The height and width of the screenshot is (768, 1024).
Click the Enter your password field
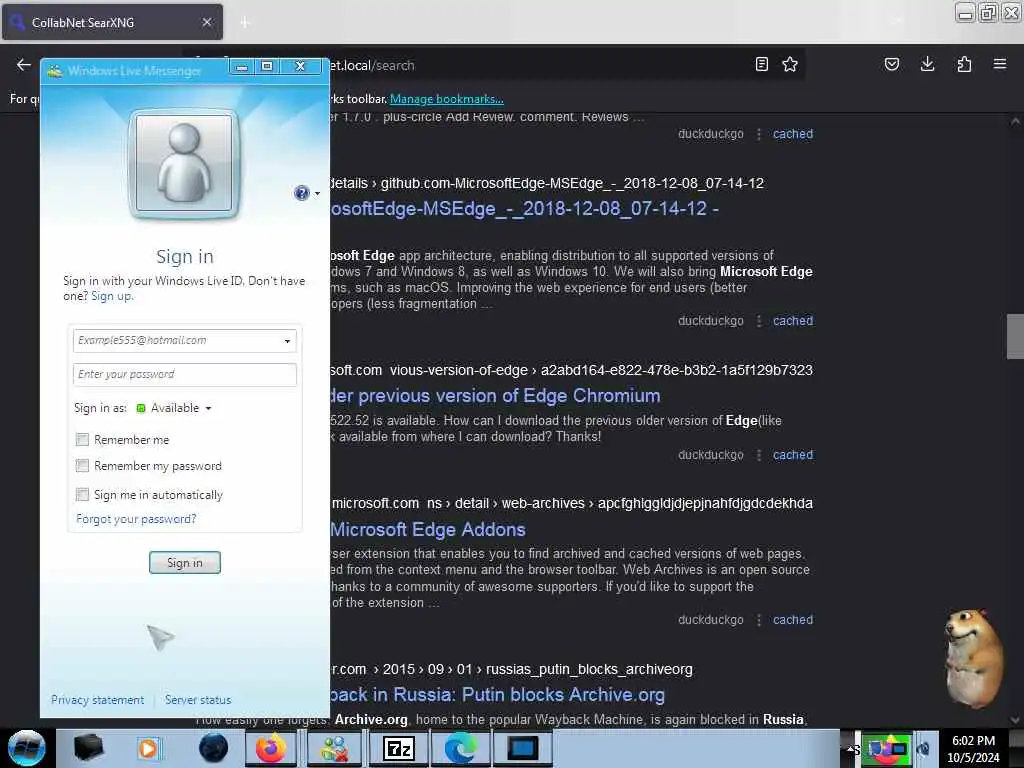click(x=185, y=374)
